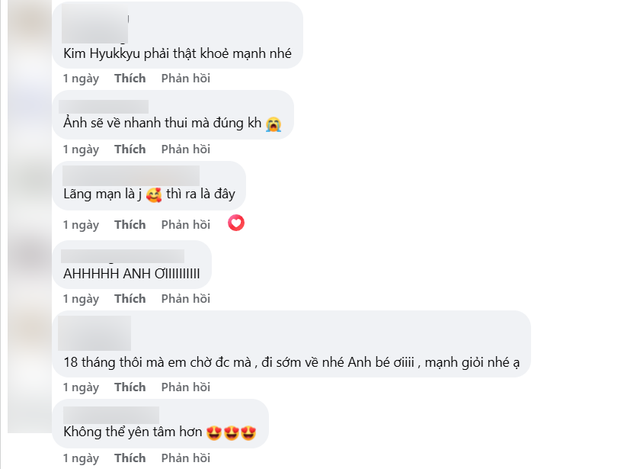Click '1 ngày' below 'Lãng mạn là j' comment

[81, 224]
